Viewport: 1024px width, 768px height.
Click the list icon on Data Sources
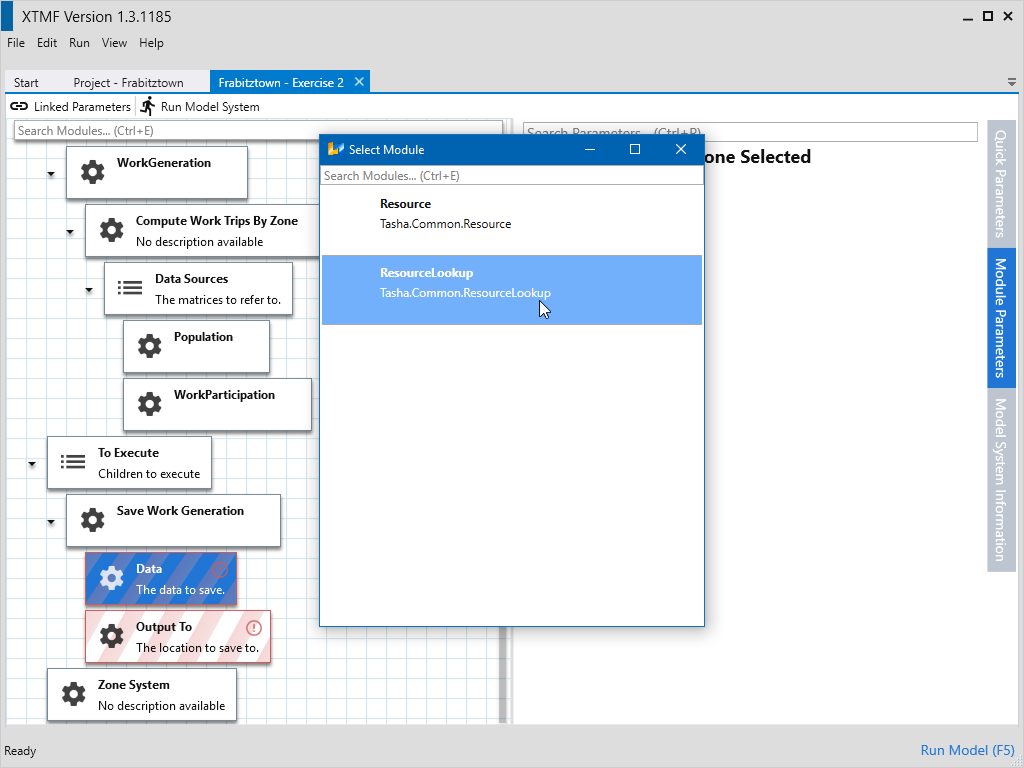(130, 288)
